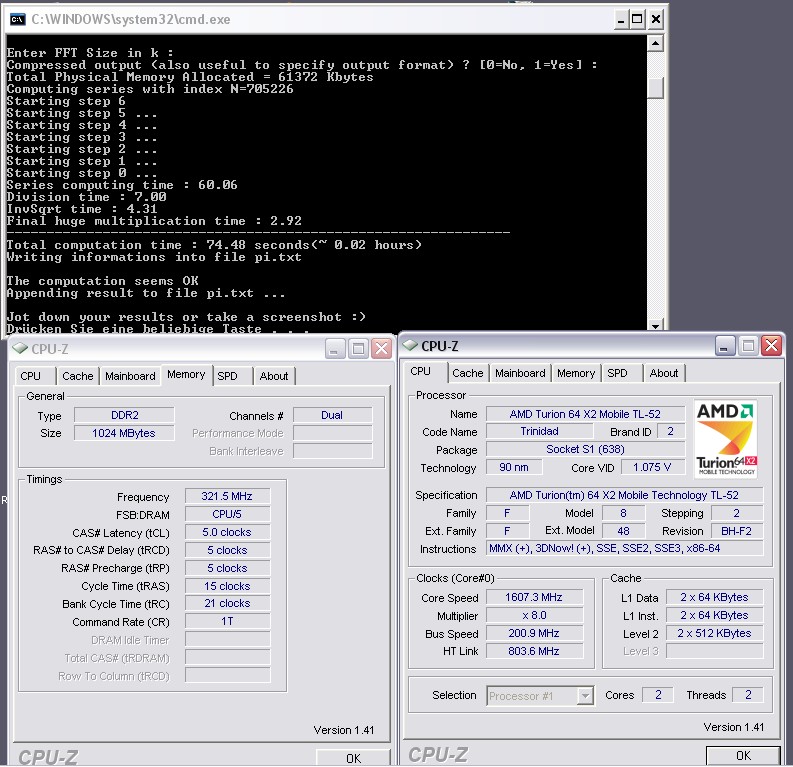793x767 pixels.
Task: Close the right CPU-Z CPU window
Action: [772, 346]
